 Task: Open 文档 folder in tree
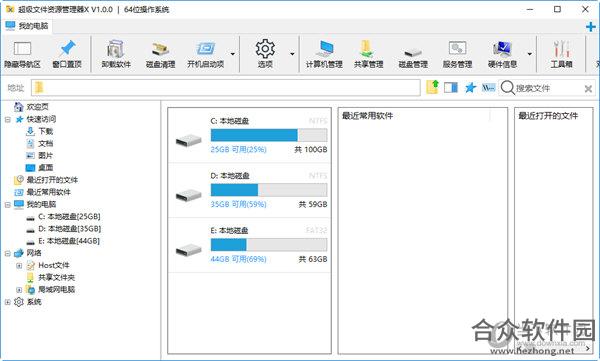coord(46,144)
